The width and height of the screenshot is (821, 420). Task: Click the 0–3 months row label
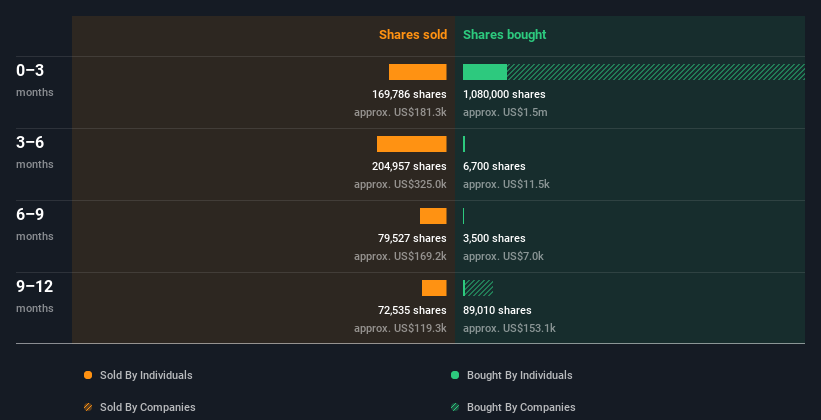click(x=35, y=80)
